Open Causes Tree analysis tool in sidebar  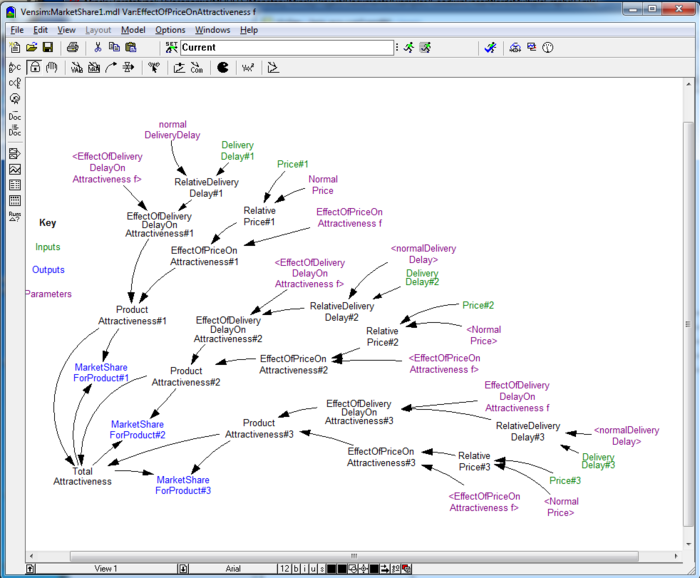pos(15,68)
